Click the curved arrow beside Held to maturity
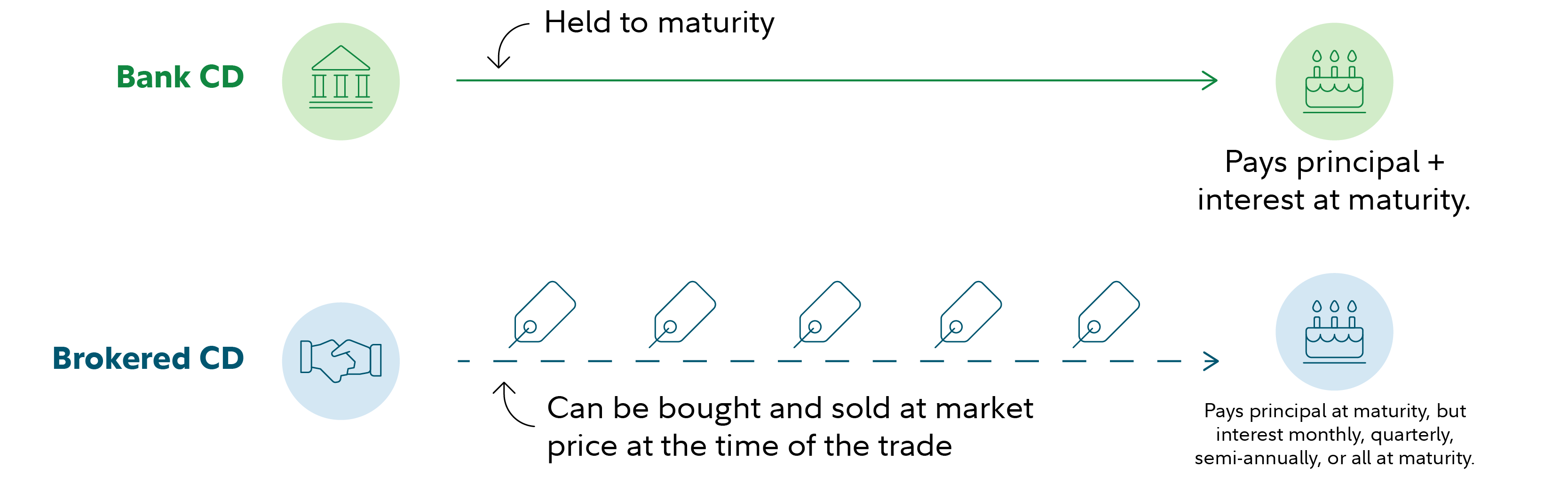Viewport: 1568px width, 491px height. tap(507, 46)
